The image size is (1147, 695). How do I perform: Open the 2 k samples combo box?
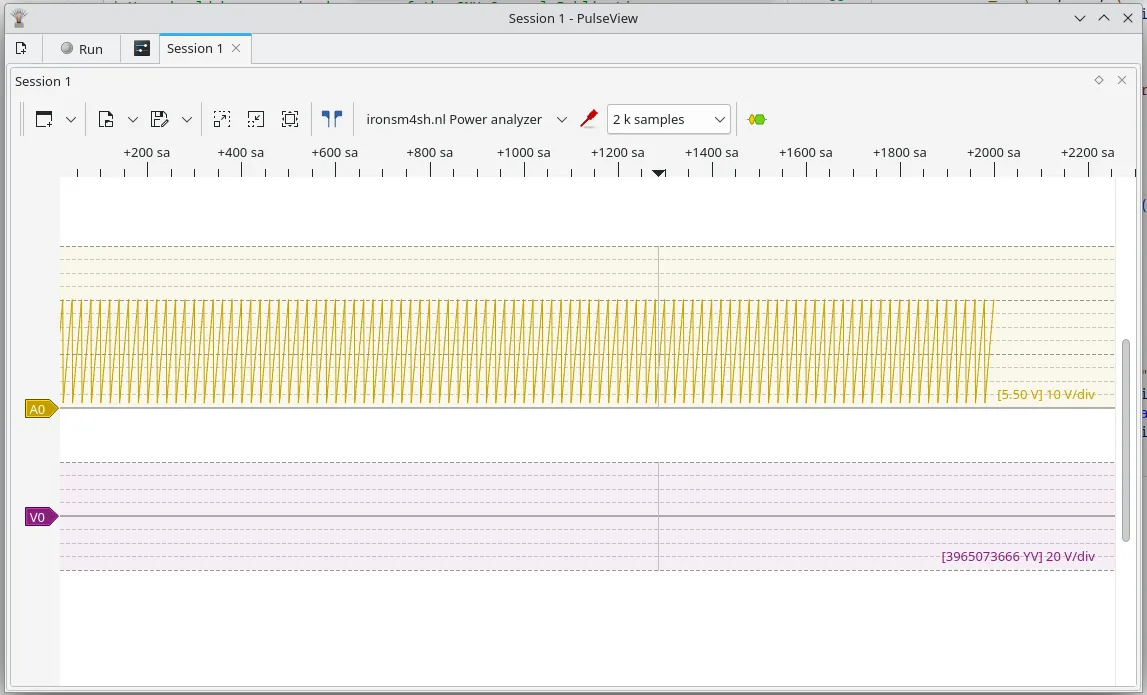(668, 120)
